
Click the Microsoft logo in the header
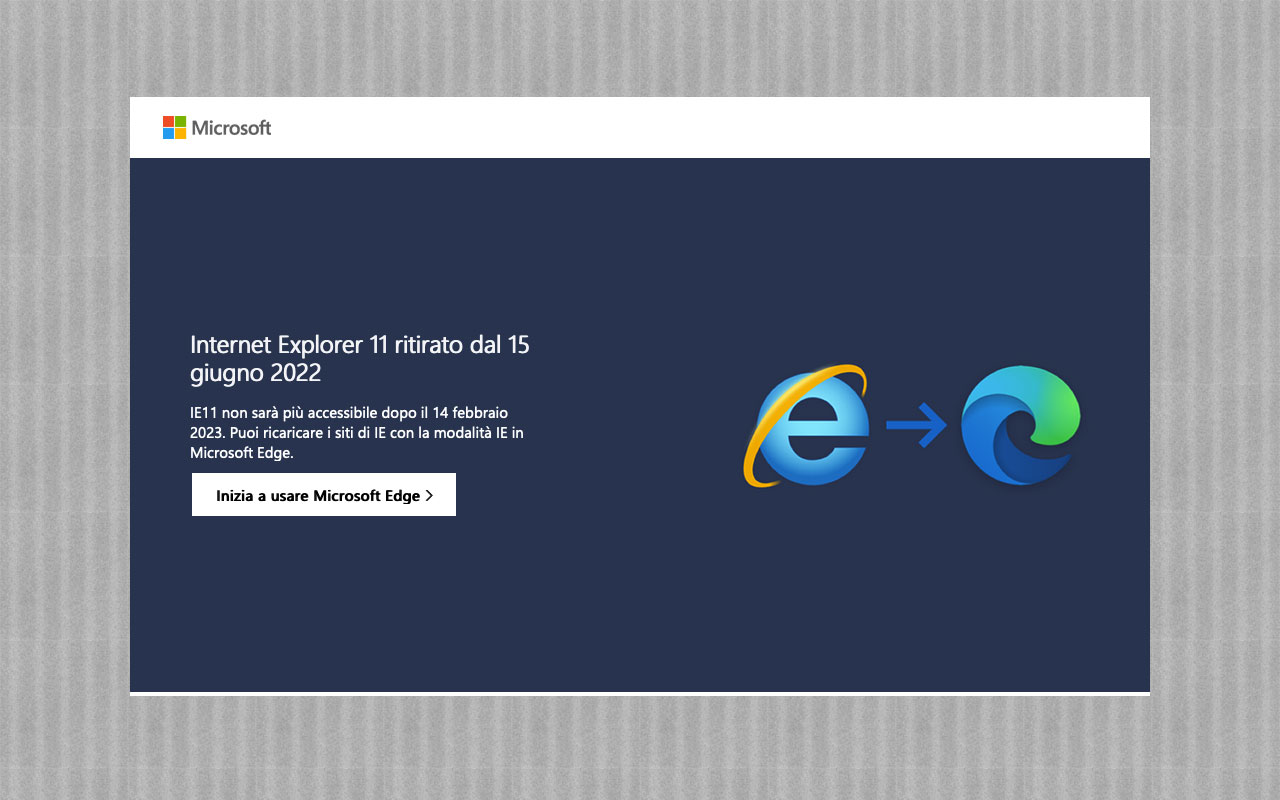(217, 128)
